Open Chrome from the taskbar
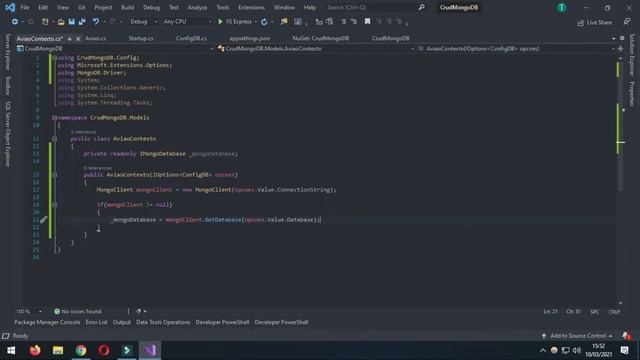This screenshot has width=640, height=360. point(81,350)
